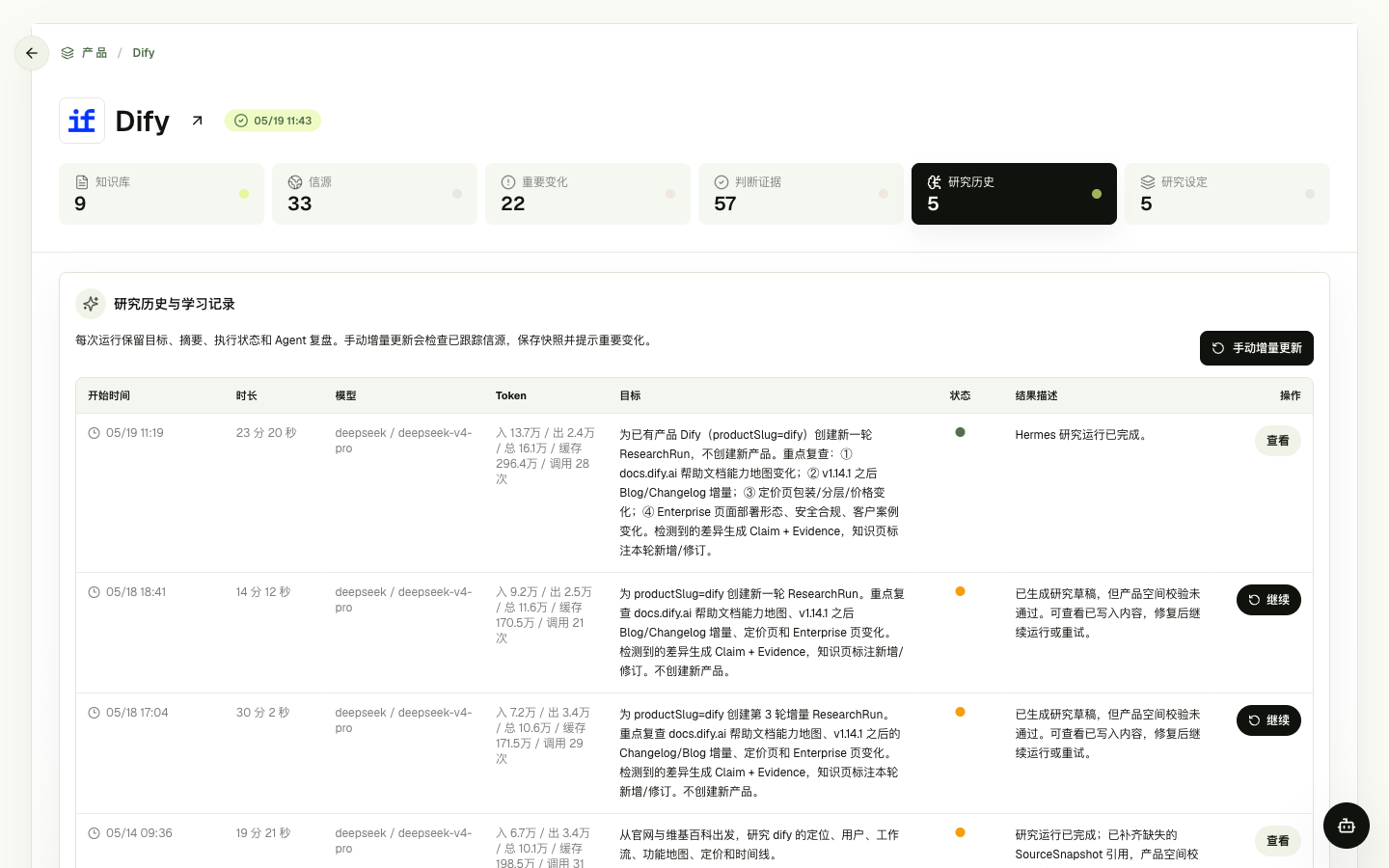Click the model cell of the 05/18 17:04 run
This screenshot has height=868, width=1389.
tap(404, 720)
